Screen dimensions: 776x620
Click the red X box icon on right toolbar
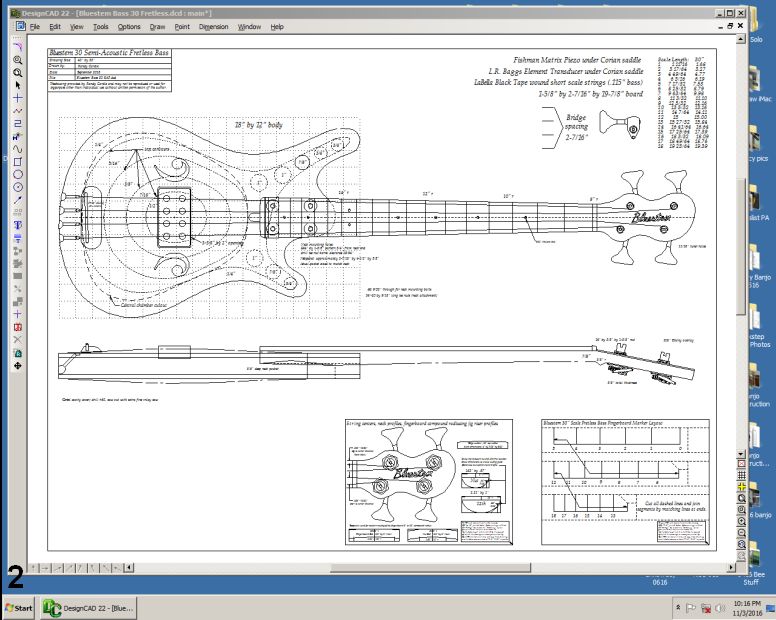point(741,464)
